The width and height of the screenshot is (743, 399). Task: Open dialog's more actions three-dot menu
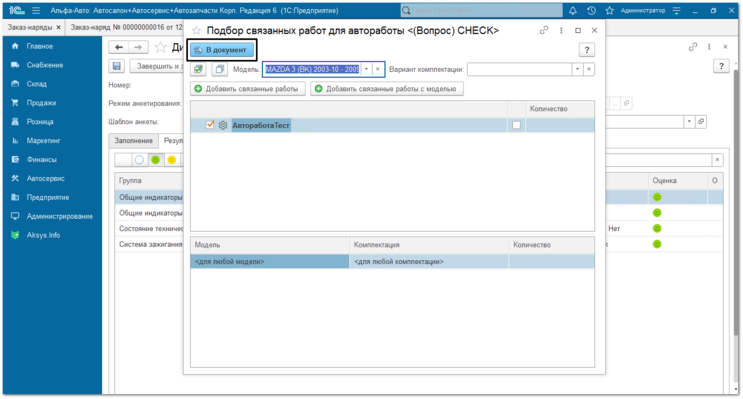click(561, 30)
